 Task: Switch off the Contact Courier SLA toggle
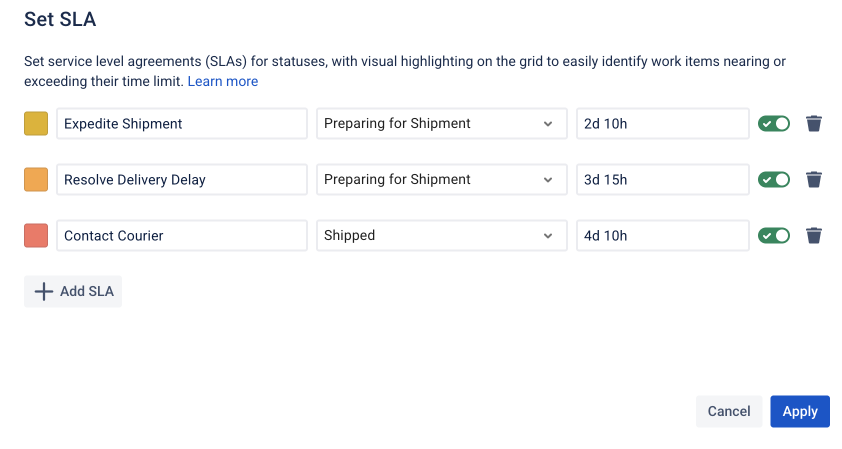click(774, 236)
